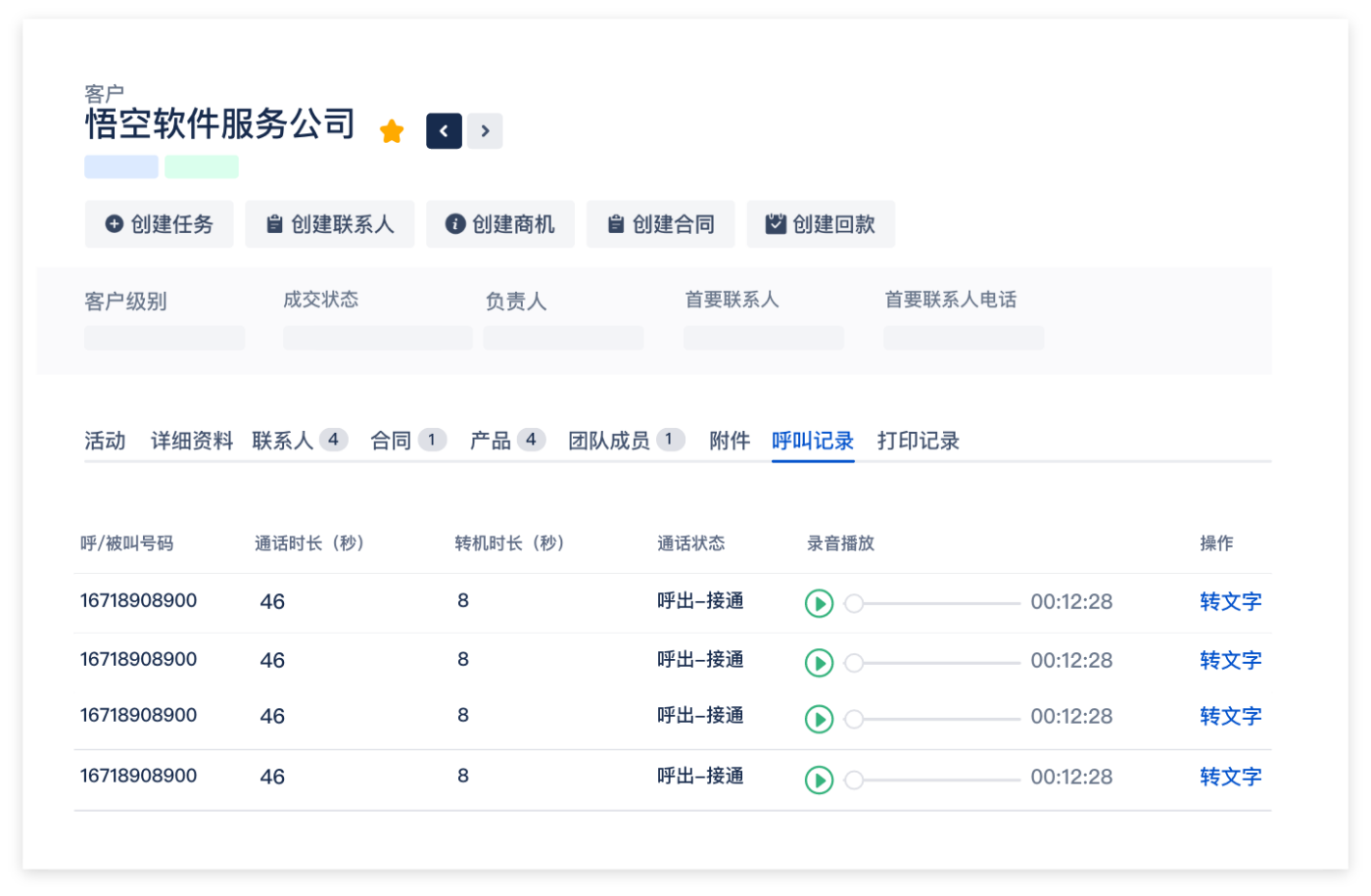Click the yellow favorite star icon
The image size is (1371, 896).
[392, 131]
